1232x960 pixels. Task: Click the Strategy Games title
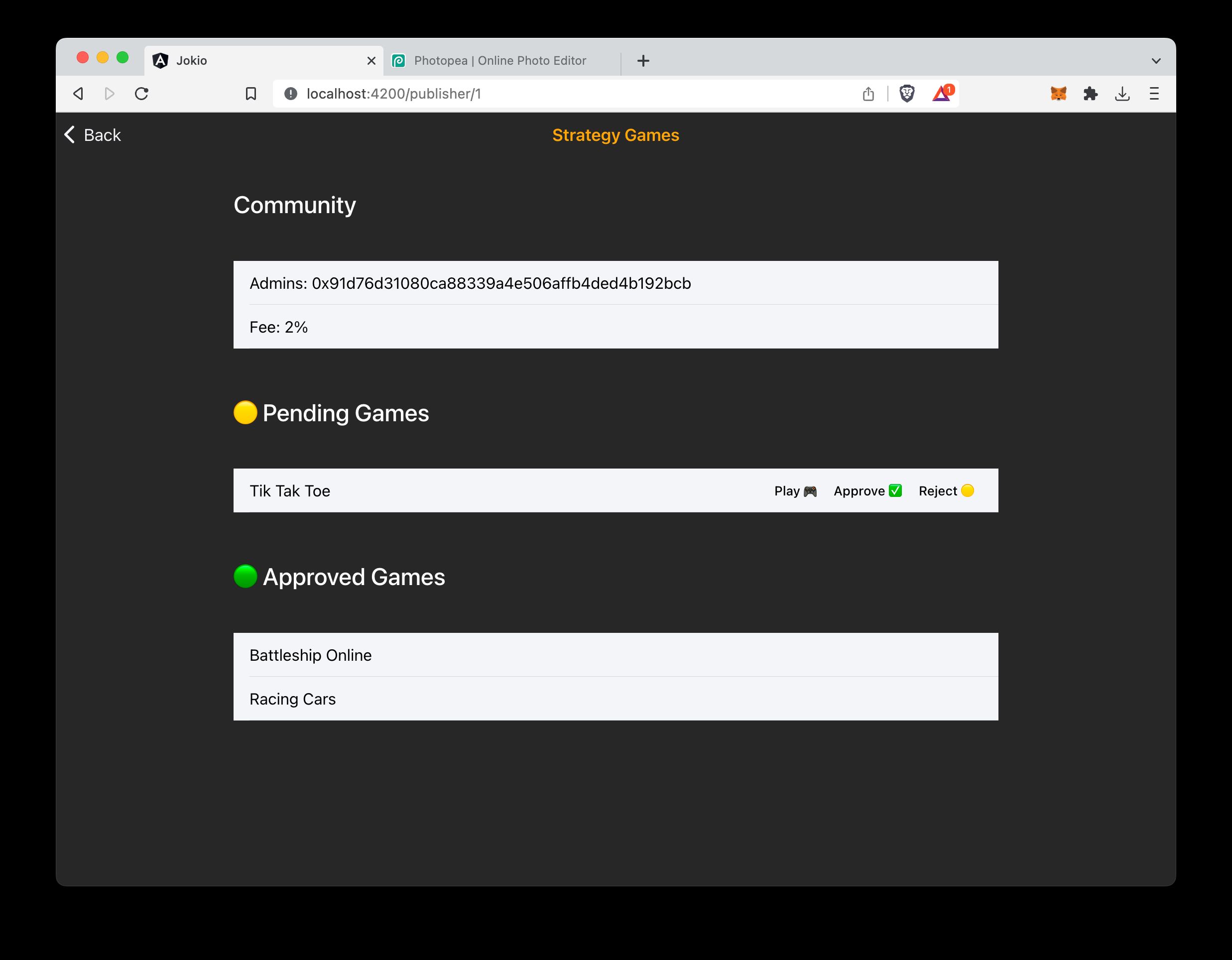(616, 135)
